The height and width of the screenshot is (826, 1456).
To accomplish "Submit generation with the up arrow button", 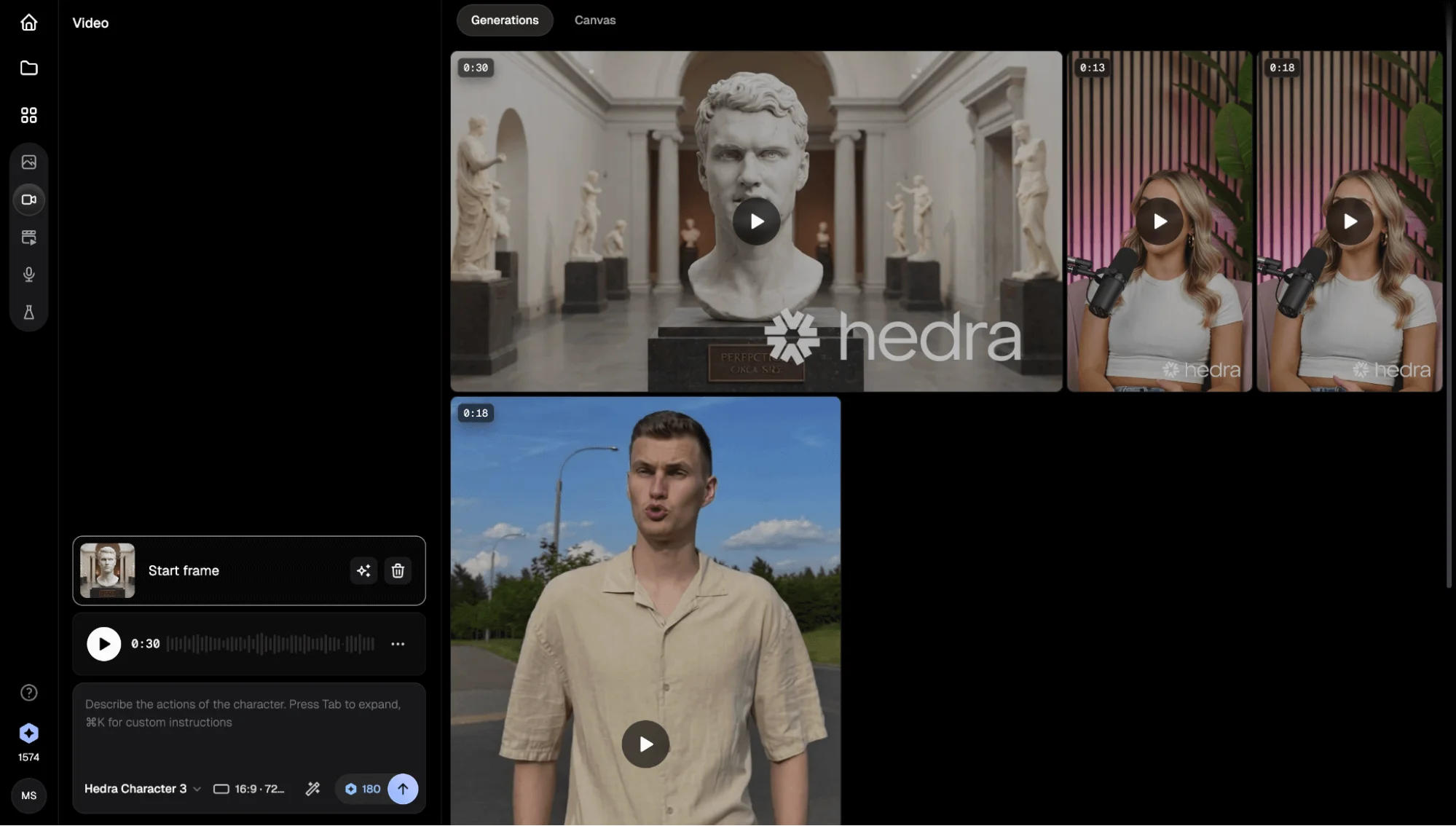I will pyautogui.click(x=403, y=789).
